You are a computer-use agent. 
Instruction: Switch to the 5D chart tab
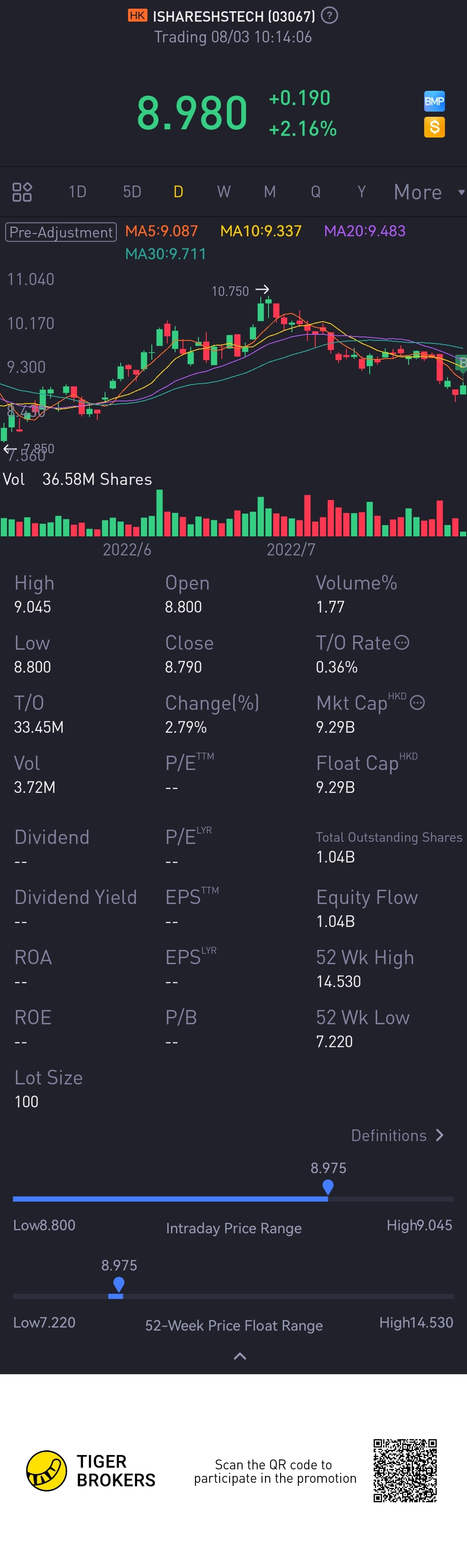(132, 192)
